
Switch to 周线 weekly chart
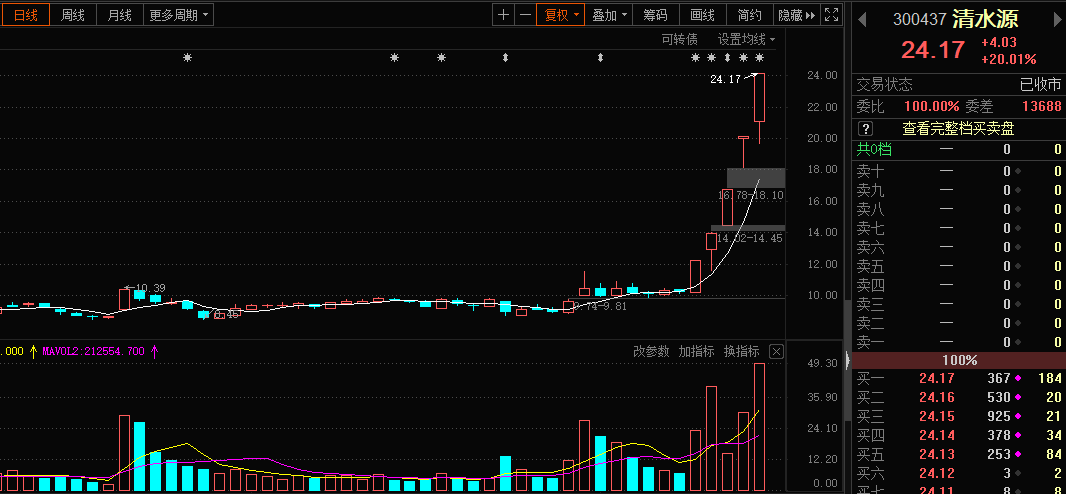click(73, 15)
